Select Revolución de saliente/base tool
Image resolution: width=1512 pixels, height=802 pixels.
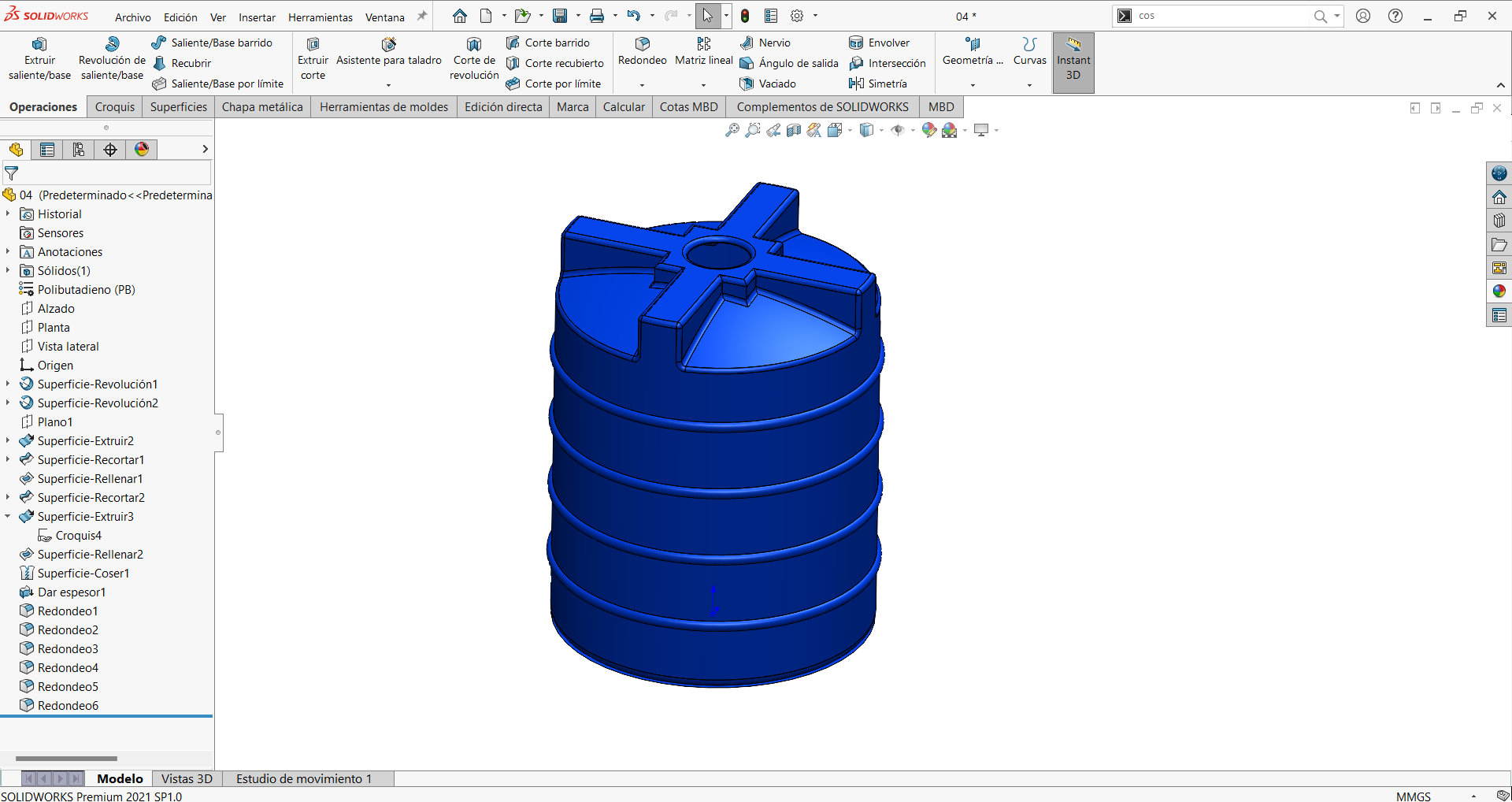112,59
